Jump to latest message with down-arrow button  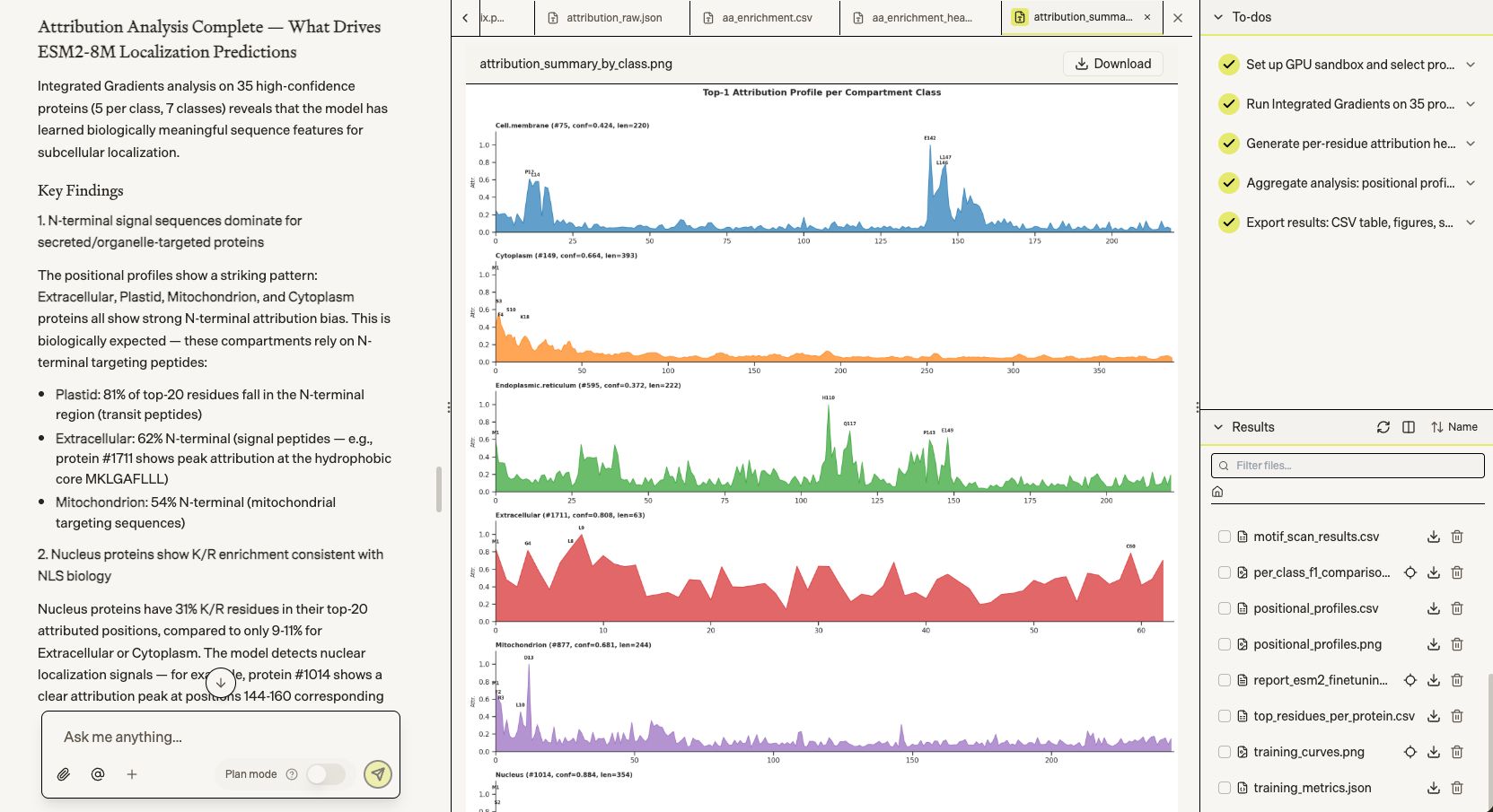(x=221, y=683)
